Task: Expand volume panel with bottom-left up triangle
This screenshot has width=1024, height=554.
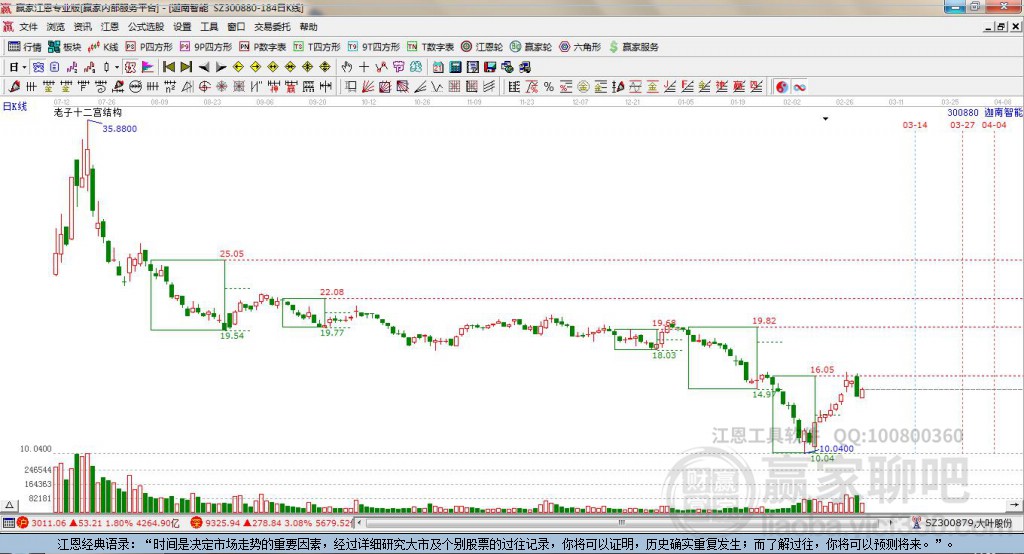Action: pos(10,505)
